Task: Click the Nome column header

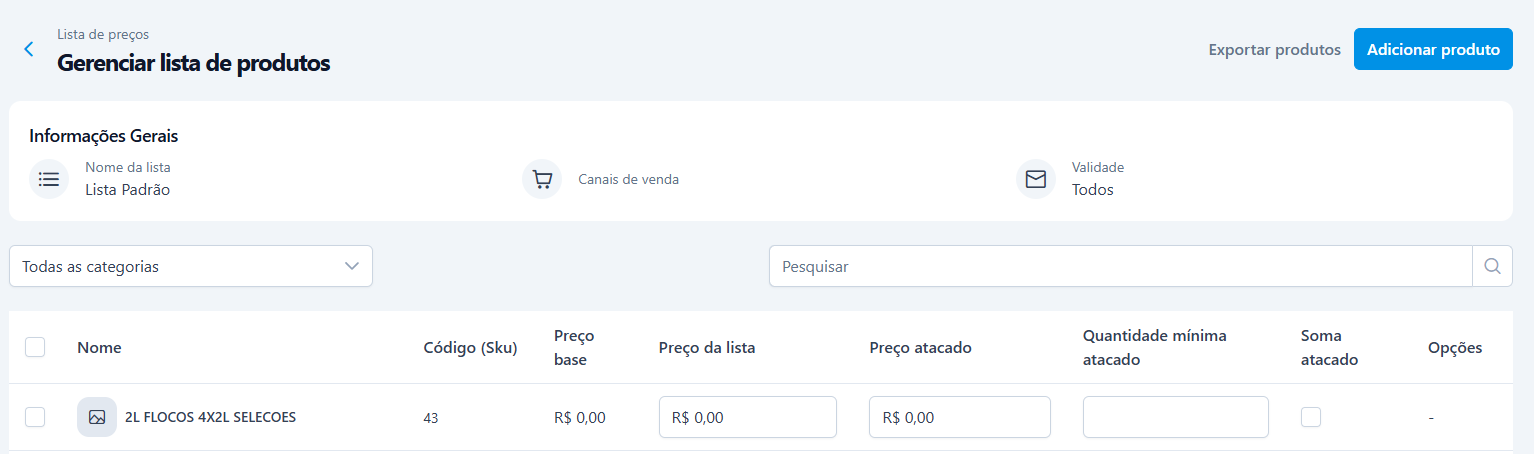Action: click(99, 347)
